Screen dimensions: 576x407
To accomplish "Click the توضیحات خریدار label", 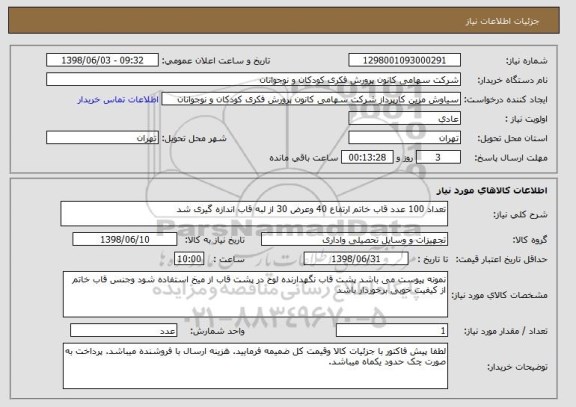I will (517, 367).
